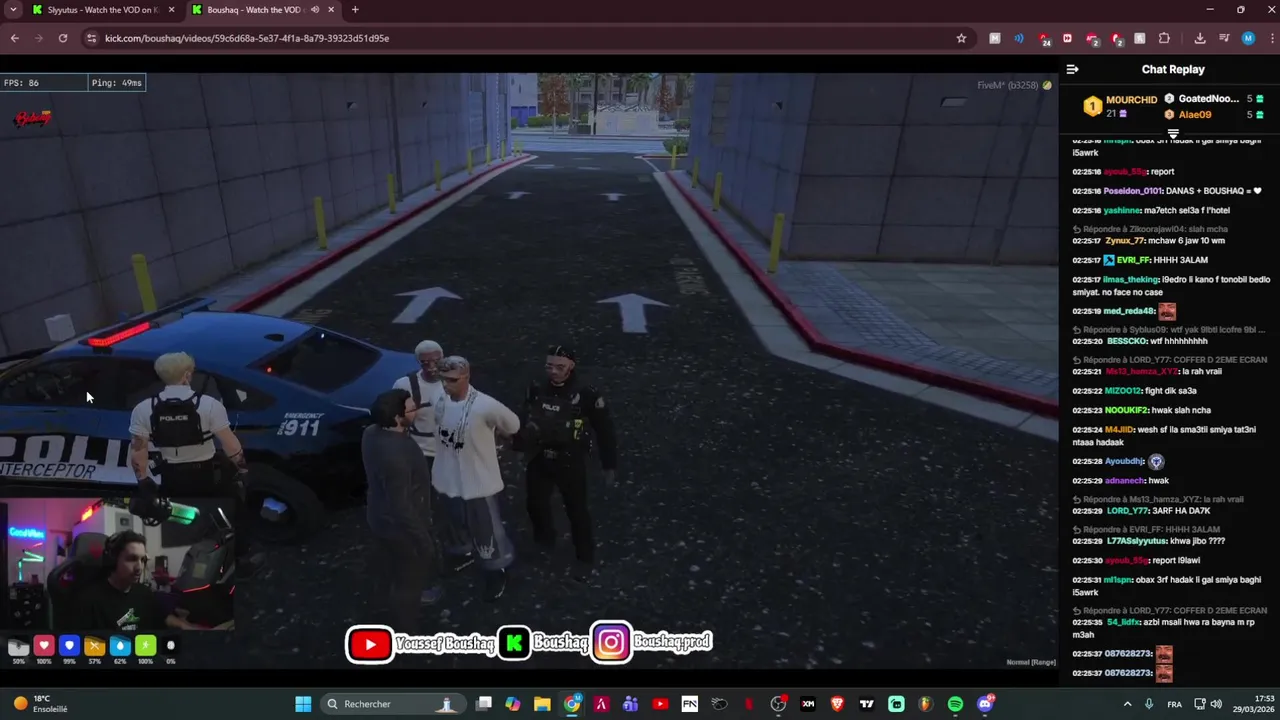Switch FRA keyboard language
This screenshot has width=1280, height=720.
coord(1175,704)
